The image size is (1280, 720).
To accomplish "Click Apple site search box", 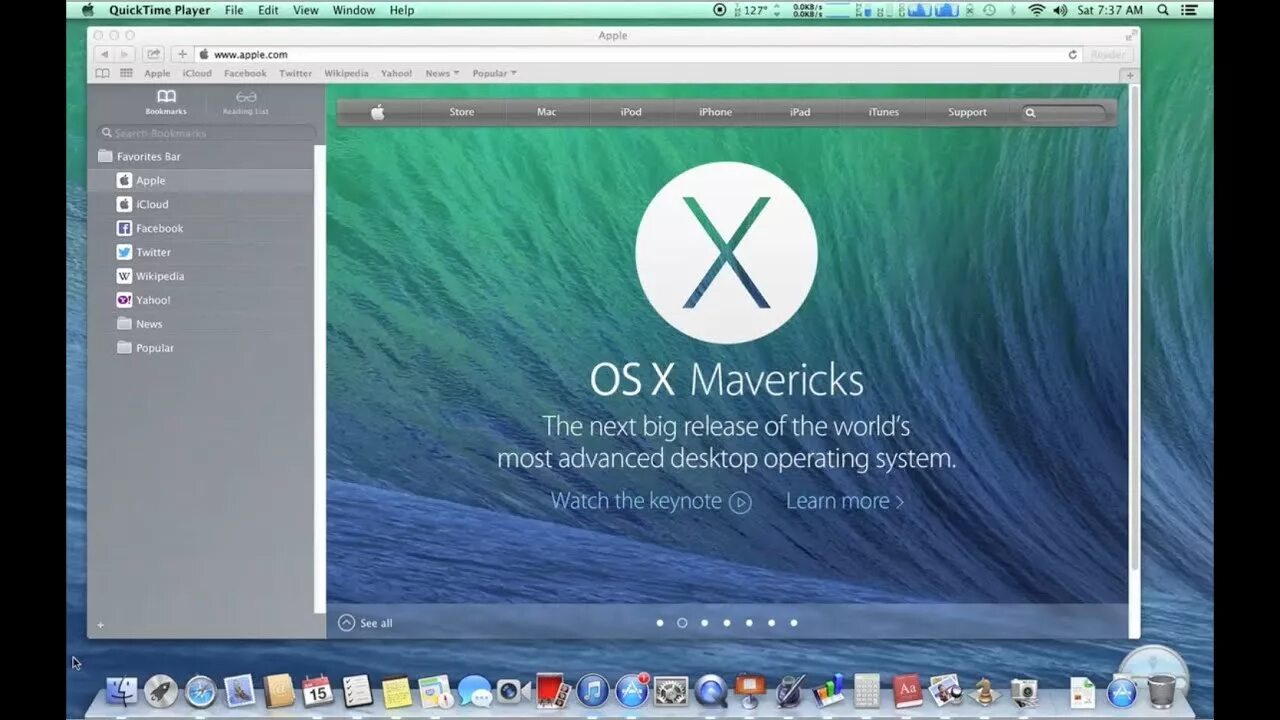I will (x=1065, y=112).
